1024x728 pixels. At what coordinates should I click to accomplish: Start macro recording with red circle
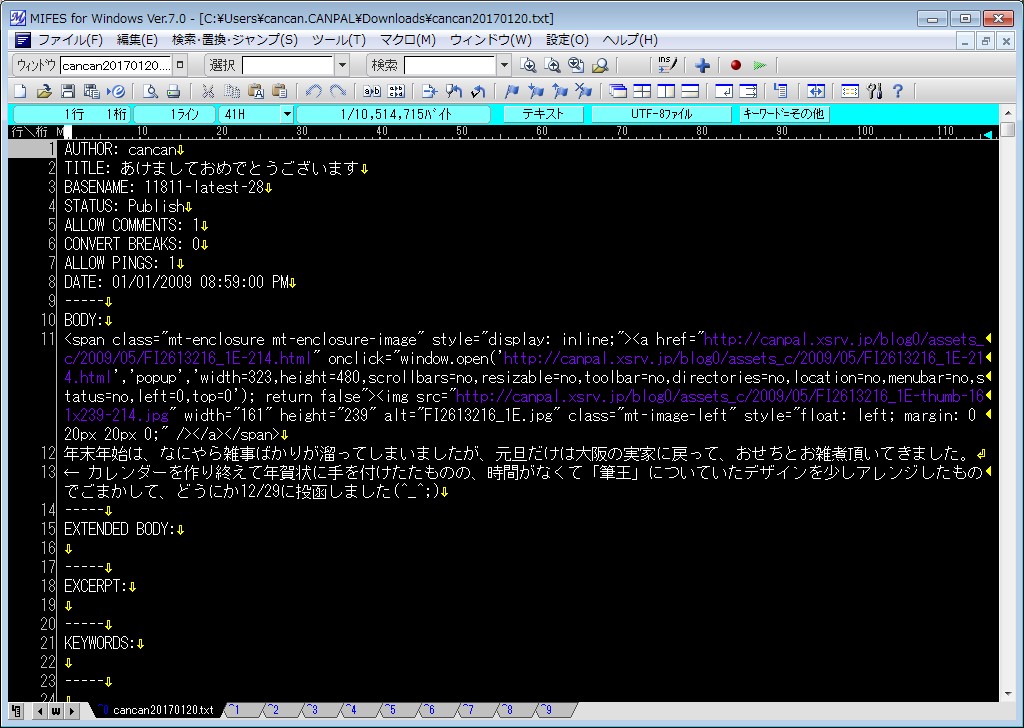(735, 65)
